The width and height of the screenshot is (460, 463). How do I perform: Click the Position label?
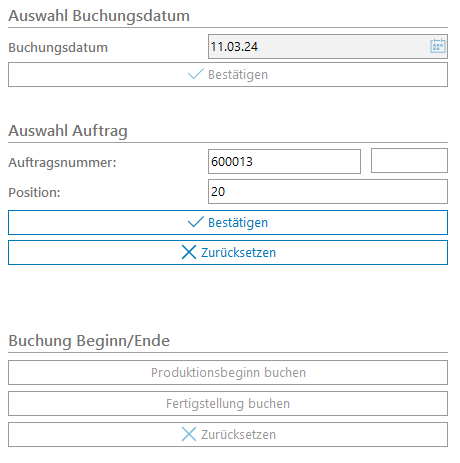pos(34,192)
